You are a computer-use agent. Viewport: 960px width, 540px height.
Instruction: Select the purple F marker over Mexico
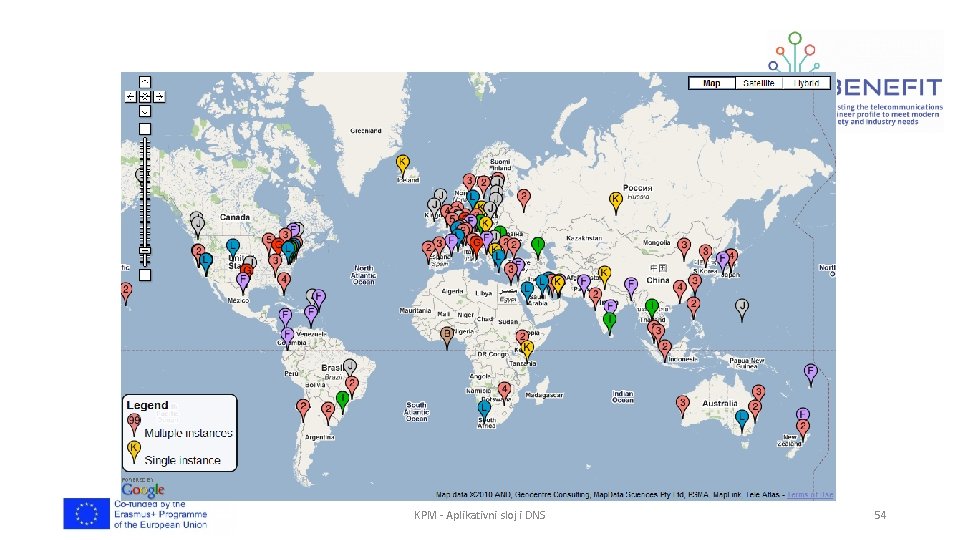(243, 283)
